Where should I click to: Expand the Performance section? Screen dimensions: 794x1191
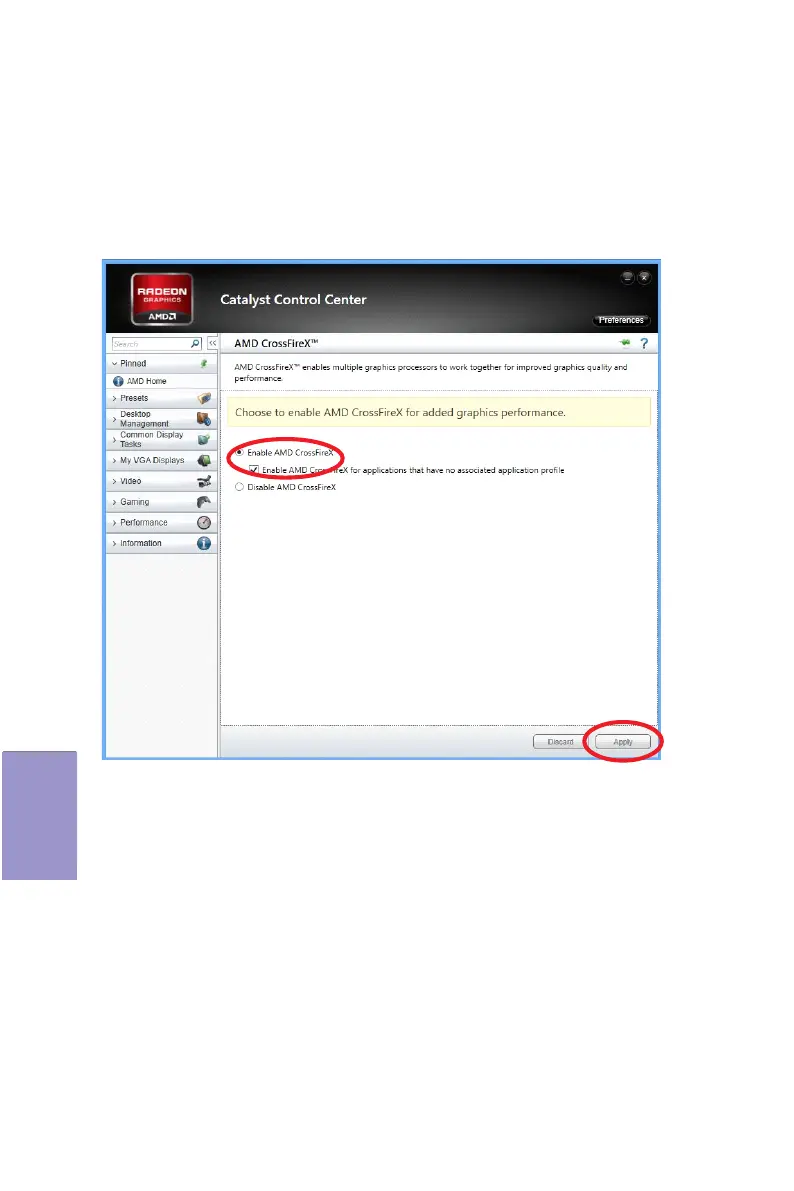161,523
